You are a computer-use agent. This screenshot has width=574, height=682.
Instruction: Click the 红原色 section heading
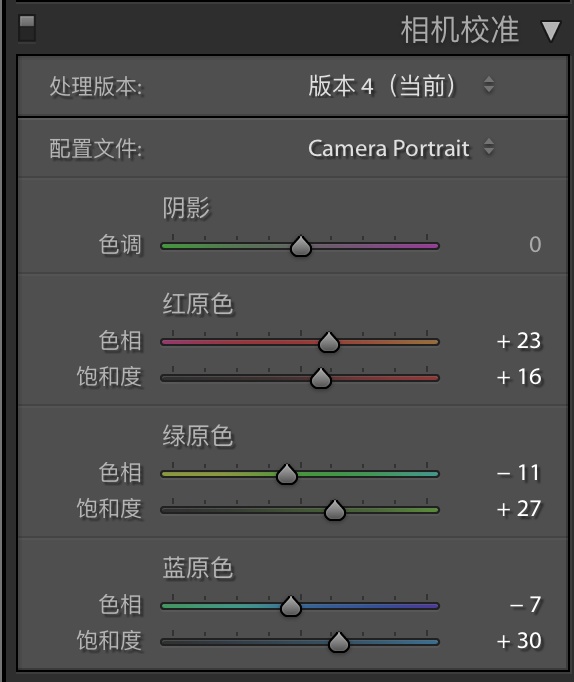pos(198,304)
